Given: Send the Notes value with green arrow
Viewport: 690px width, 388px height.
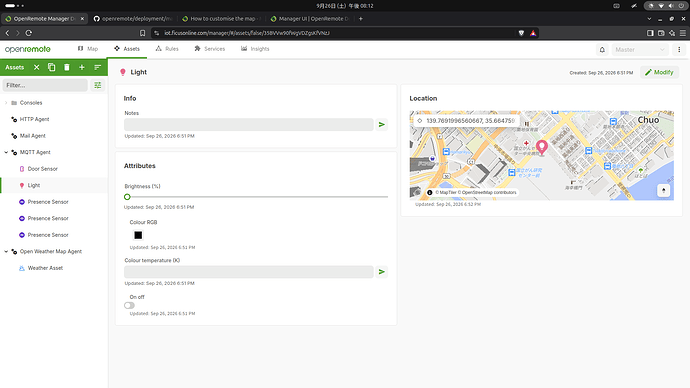Looking at the screenshot, I should pos(382,124).
